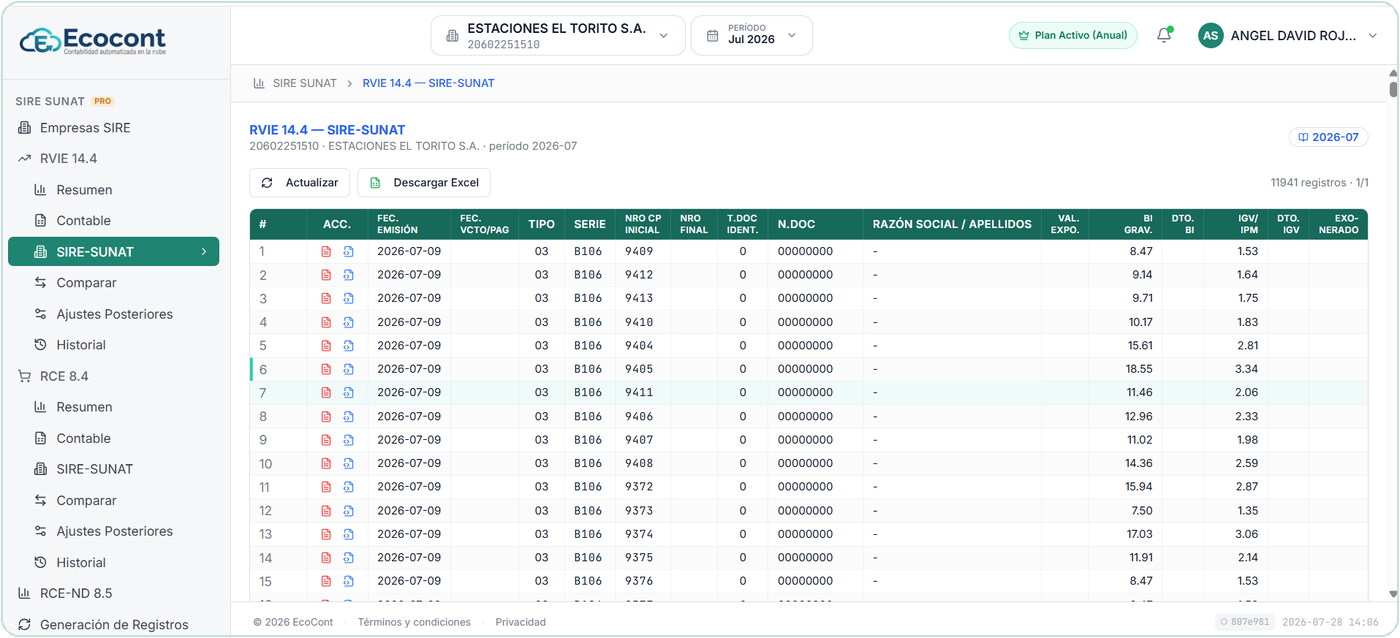Open Términos y condiciones link
The height and width of the screenshot is (638, 1400).
click(x=414, y=622)
